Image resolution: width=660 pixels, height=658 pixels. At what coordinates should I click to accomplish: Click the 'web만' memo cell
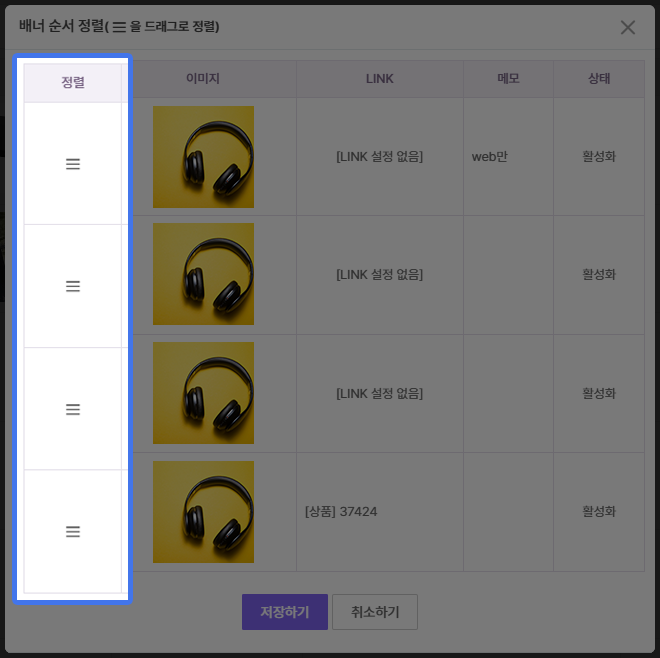(490, 157)
